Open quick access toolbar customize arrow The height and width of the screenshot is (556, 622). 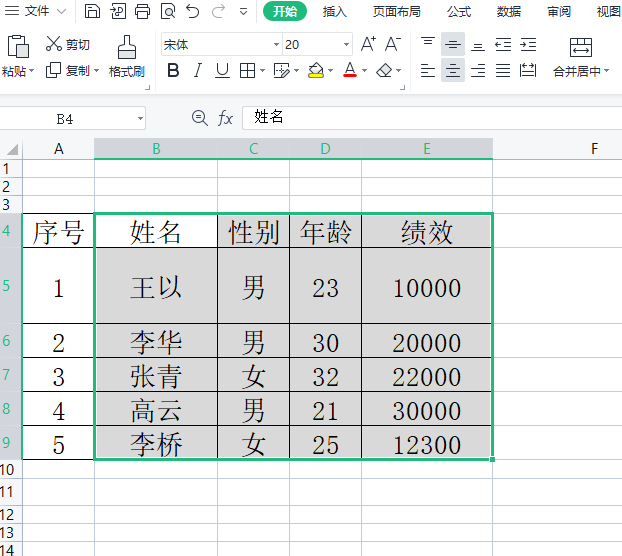tap(244, 12)
